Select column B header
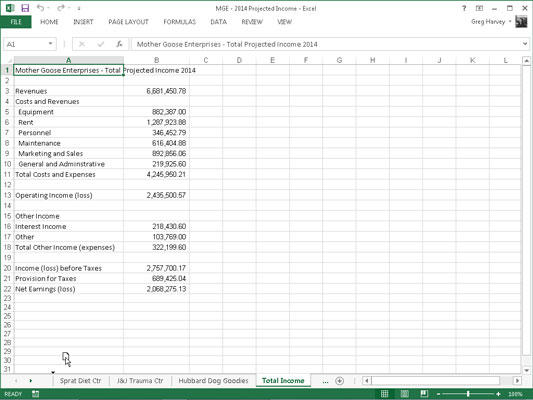533x400 pixels. (x=156, y=60)
